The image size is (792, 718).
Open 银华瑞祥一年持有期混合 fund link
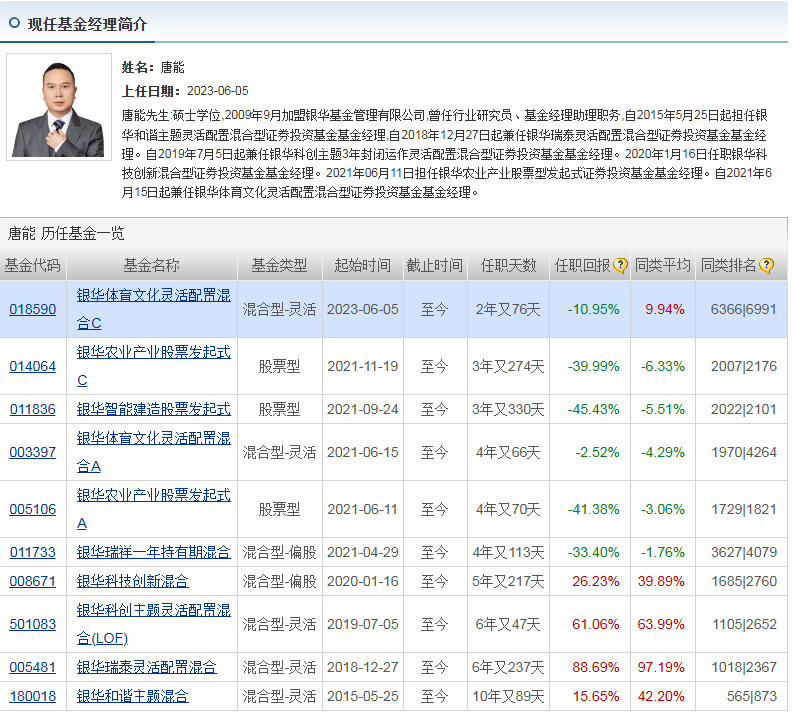(154, 552)
